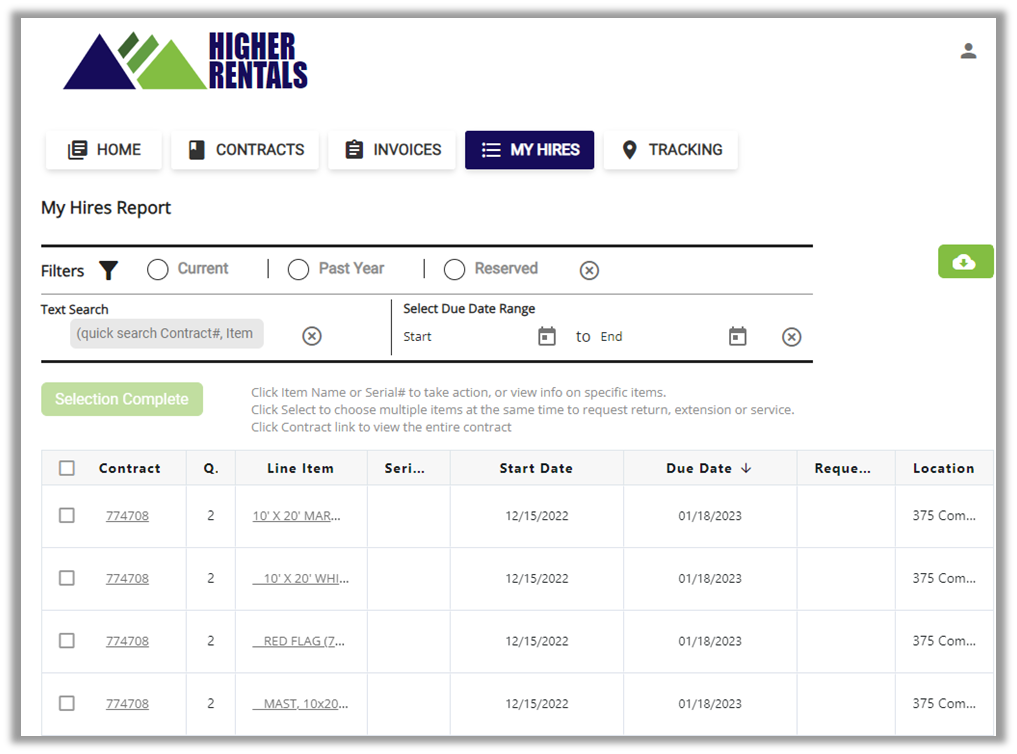Open the Start date calendar picker
The height and width of the screenshot is (754, 1017).
[547, 336]
